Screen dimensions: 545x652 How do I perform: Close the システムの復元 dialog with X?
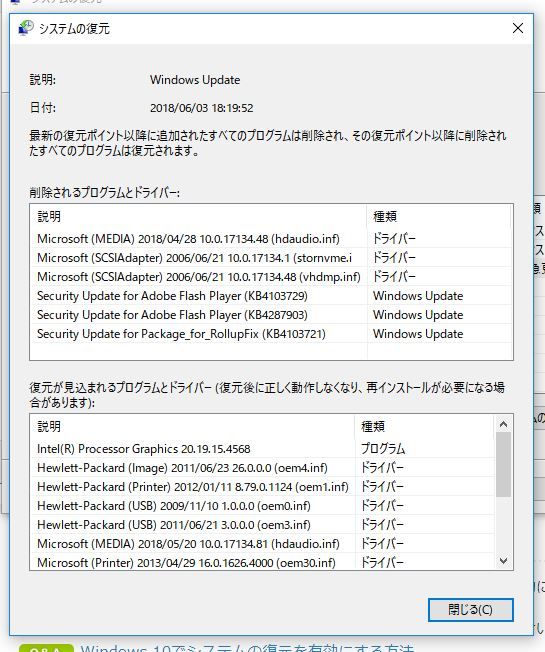tap(518, 28)
